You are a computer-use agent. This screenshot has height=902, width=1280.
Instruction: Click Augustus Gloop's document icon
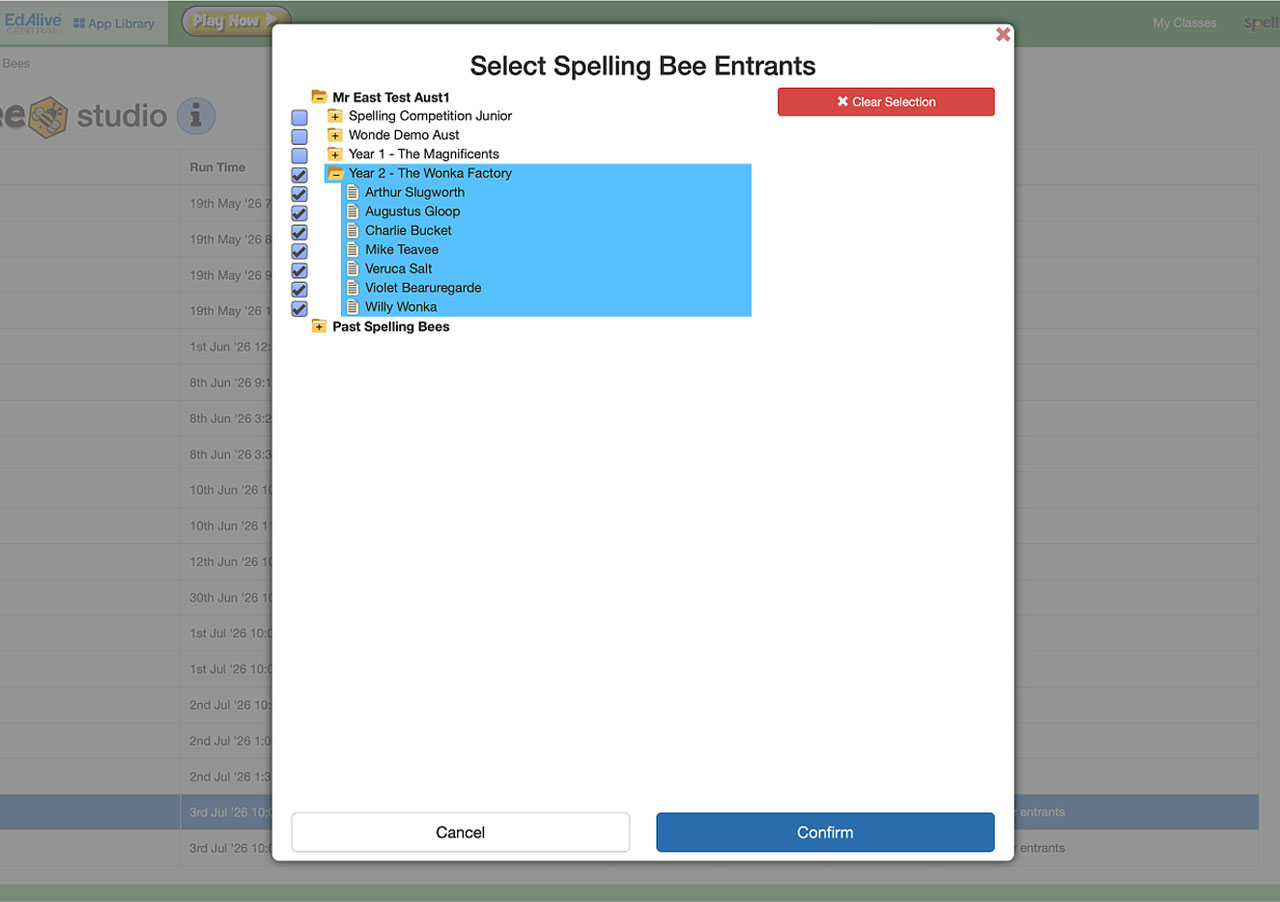(x=352, y=211)
